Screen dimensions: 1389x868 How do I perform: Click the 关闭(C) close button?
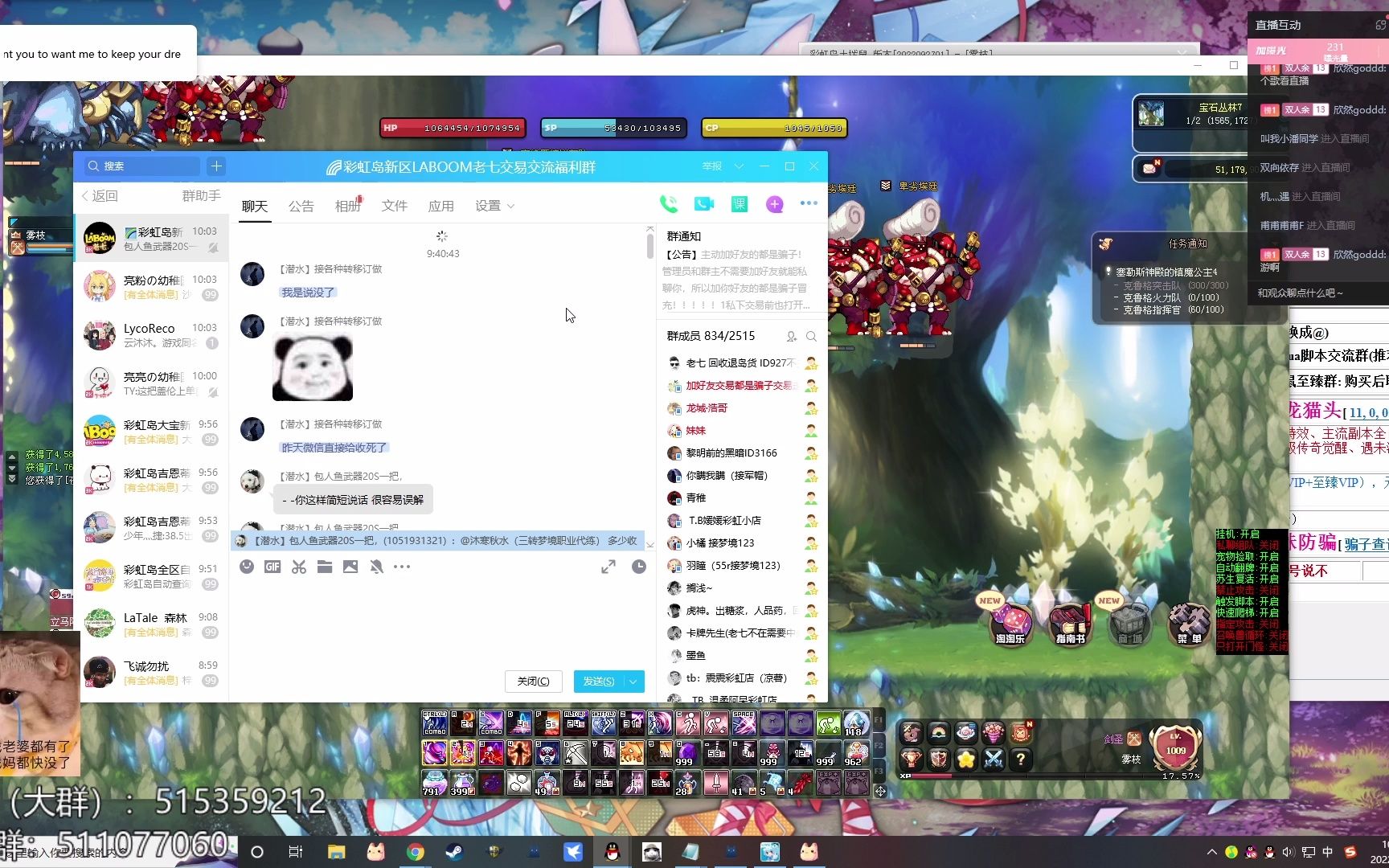coord(533,682)
